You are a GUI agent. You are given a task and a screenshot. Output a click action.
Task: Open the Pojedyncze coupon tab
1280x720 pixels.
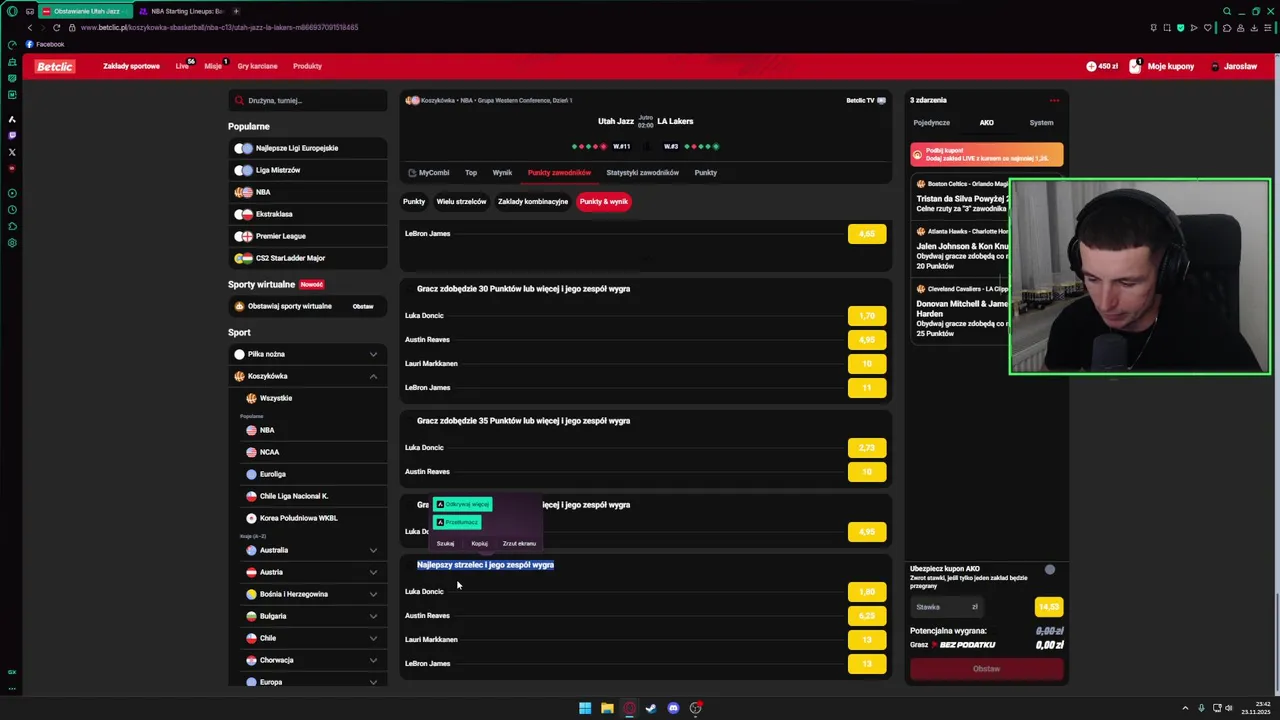[931, 123]
